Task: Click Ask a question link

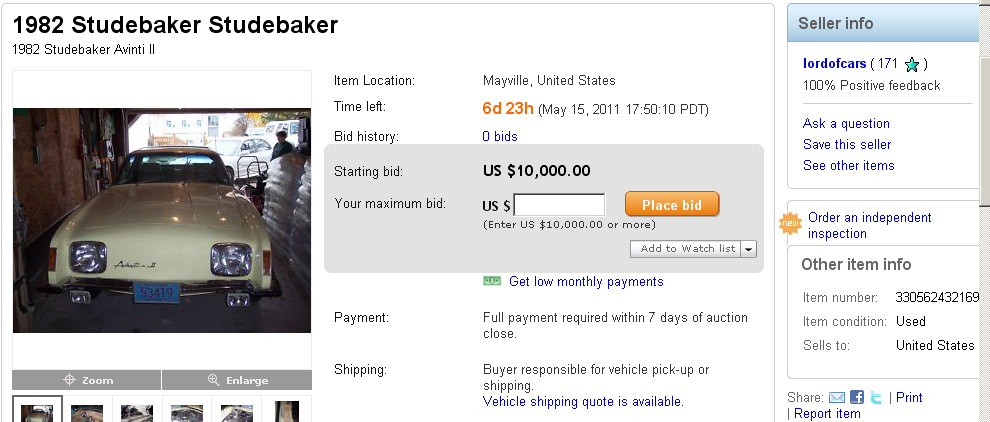Action: (846, 124)
